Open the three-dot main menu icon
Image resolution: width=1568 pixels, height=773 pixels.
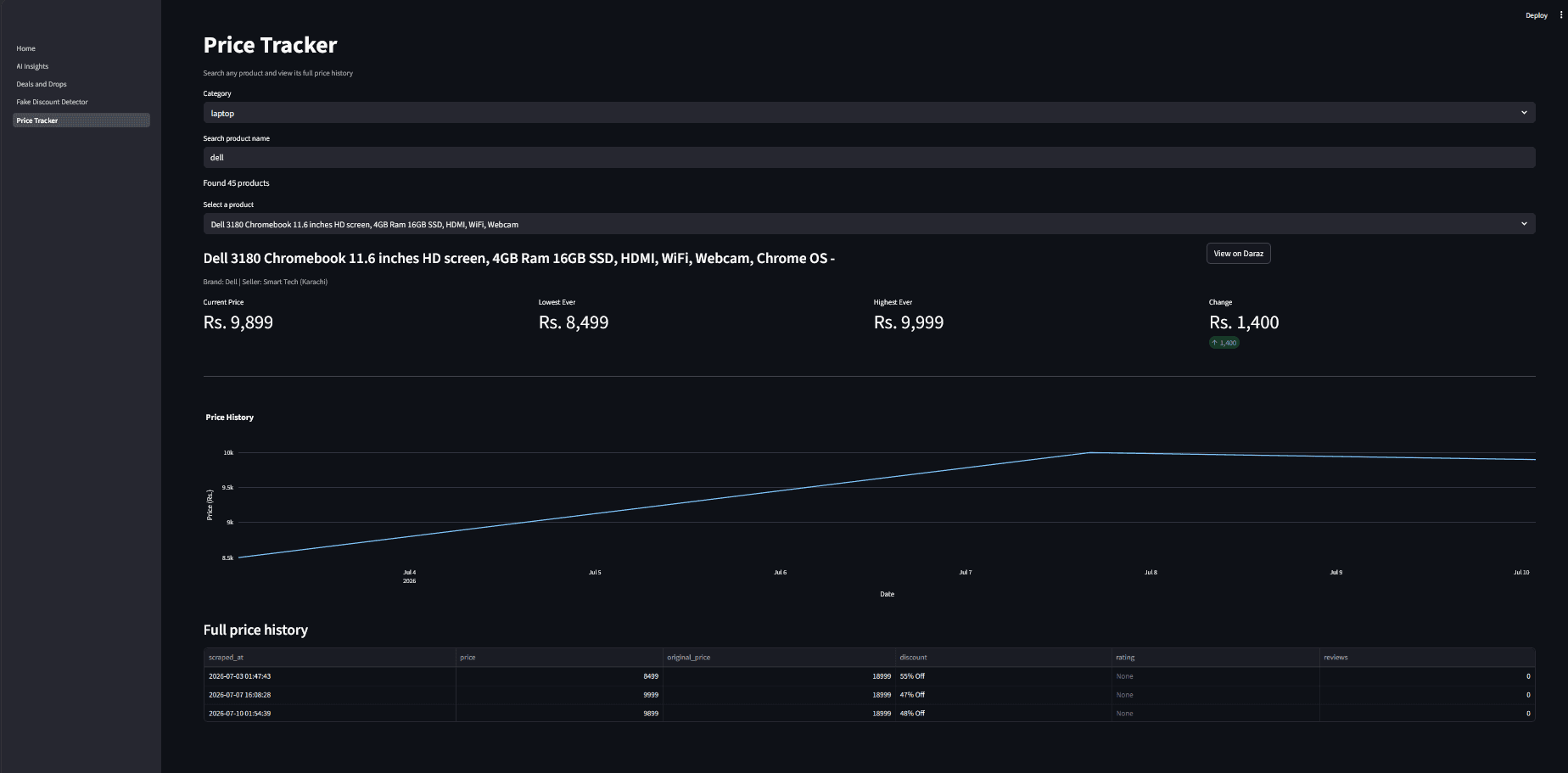tap(1560, 15)
